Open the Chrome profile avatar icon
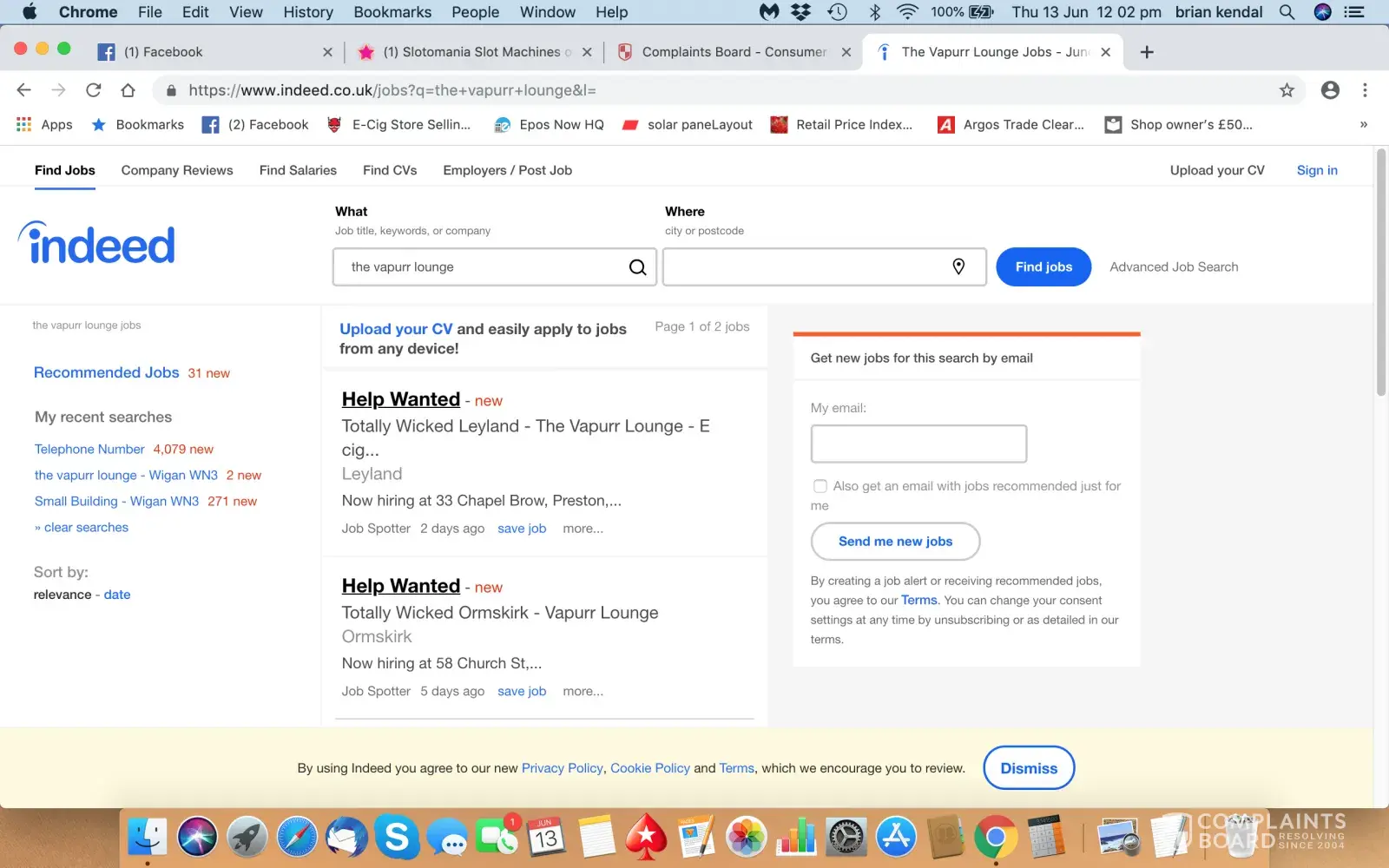Screen dimensions: 1389x868 [1329, 90]
